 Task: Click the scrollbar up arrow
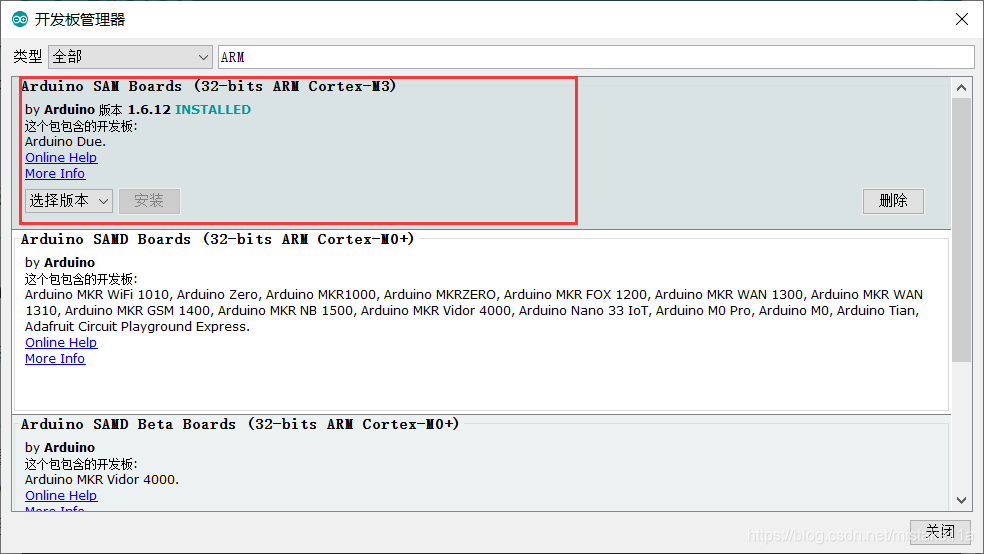coord(961,88)
